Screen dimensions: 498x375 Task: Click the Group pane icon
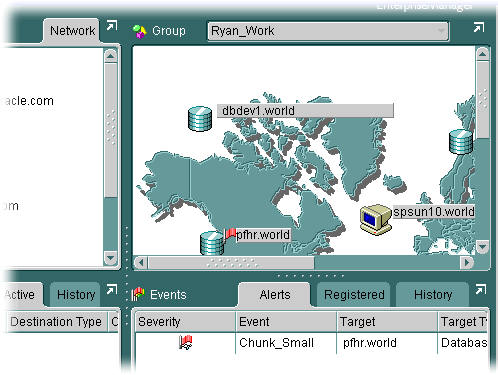140,32
